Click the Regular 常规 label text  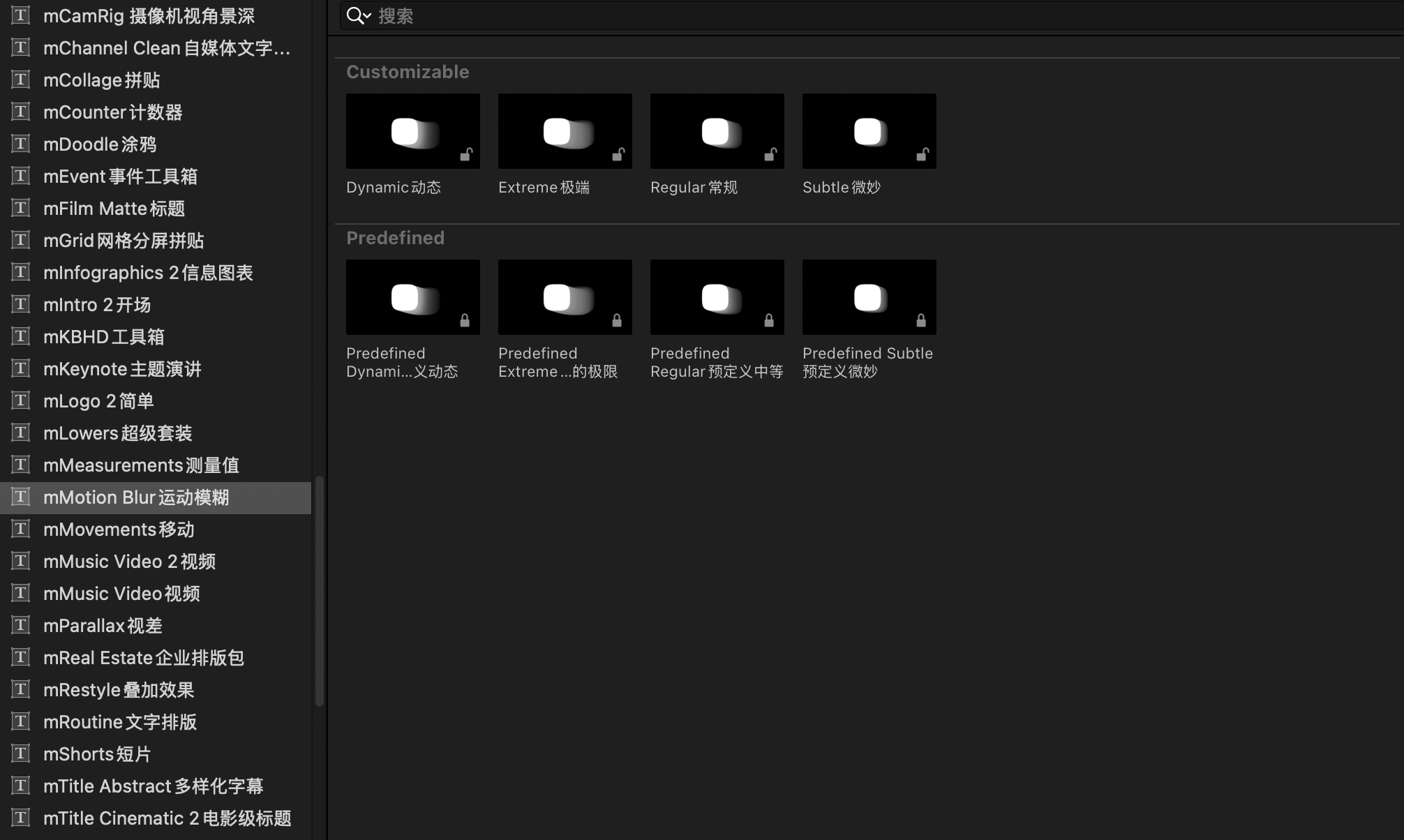(694, 187)
